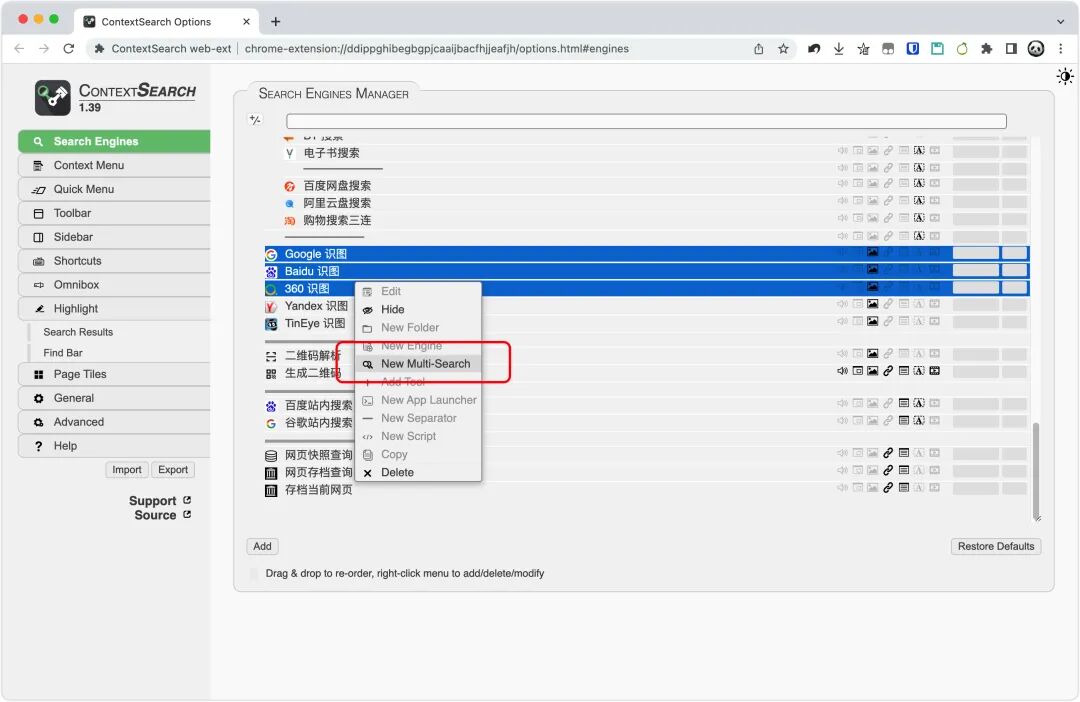This screenshot has height=702, width=1080.
Task: Open the Advanced settings section
Action: [114, 422]
